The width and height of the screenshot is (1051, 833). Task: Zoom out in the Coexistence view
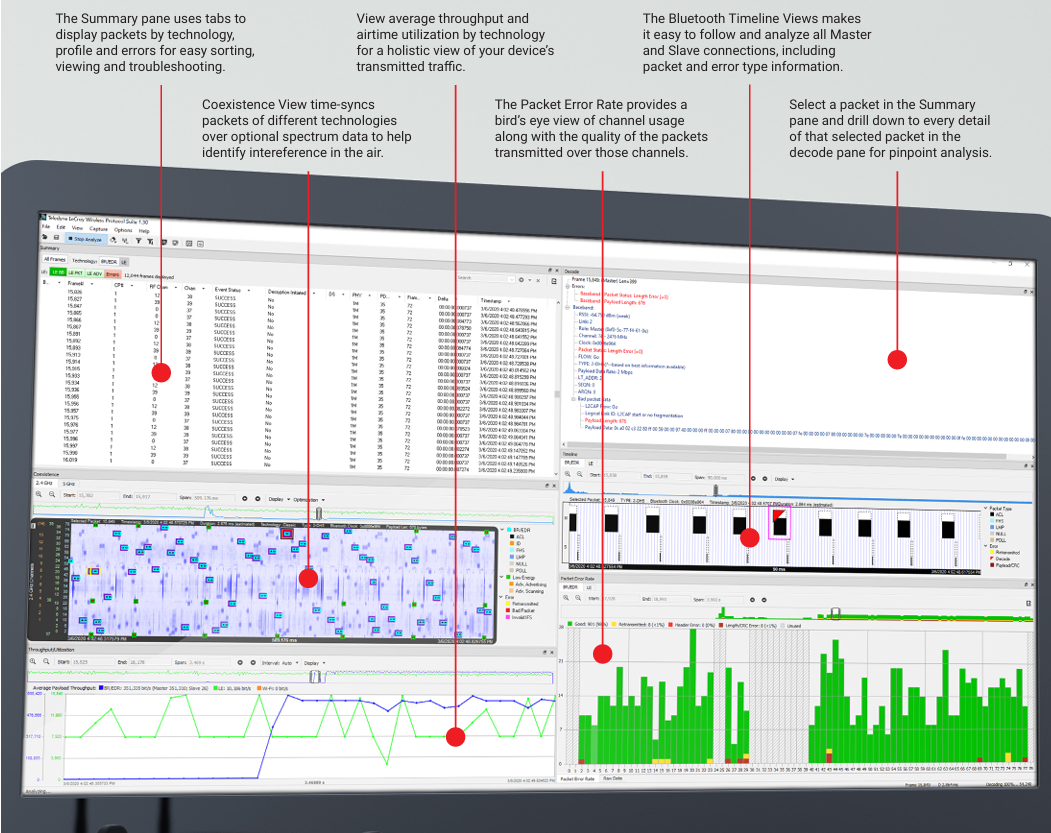(x=50, y=496)
